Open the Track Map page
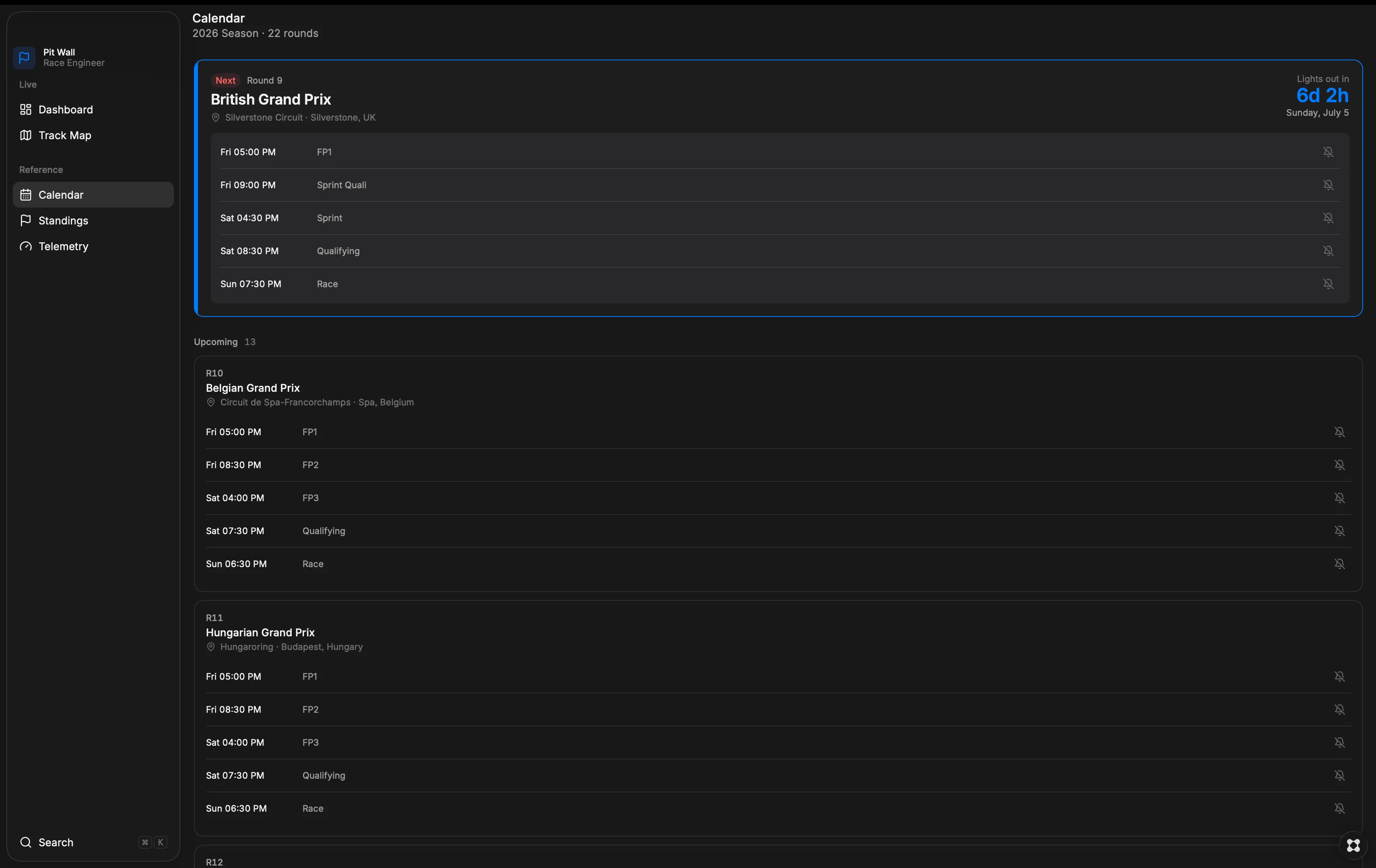Viewport: 1376px width, 868px height. 93,136
